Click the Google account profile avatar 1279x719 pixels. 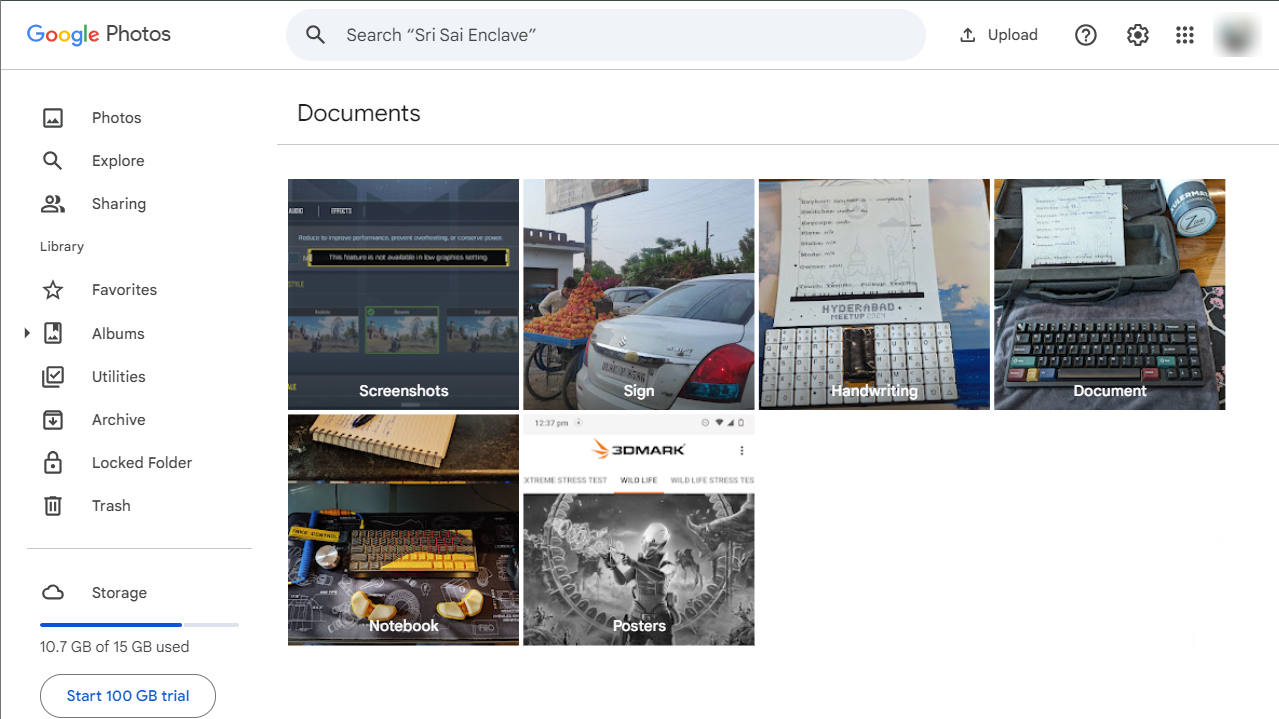tap(1236, 34)
